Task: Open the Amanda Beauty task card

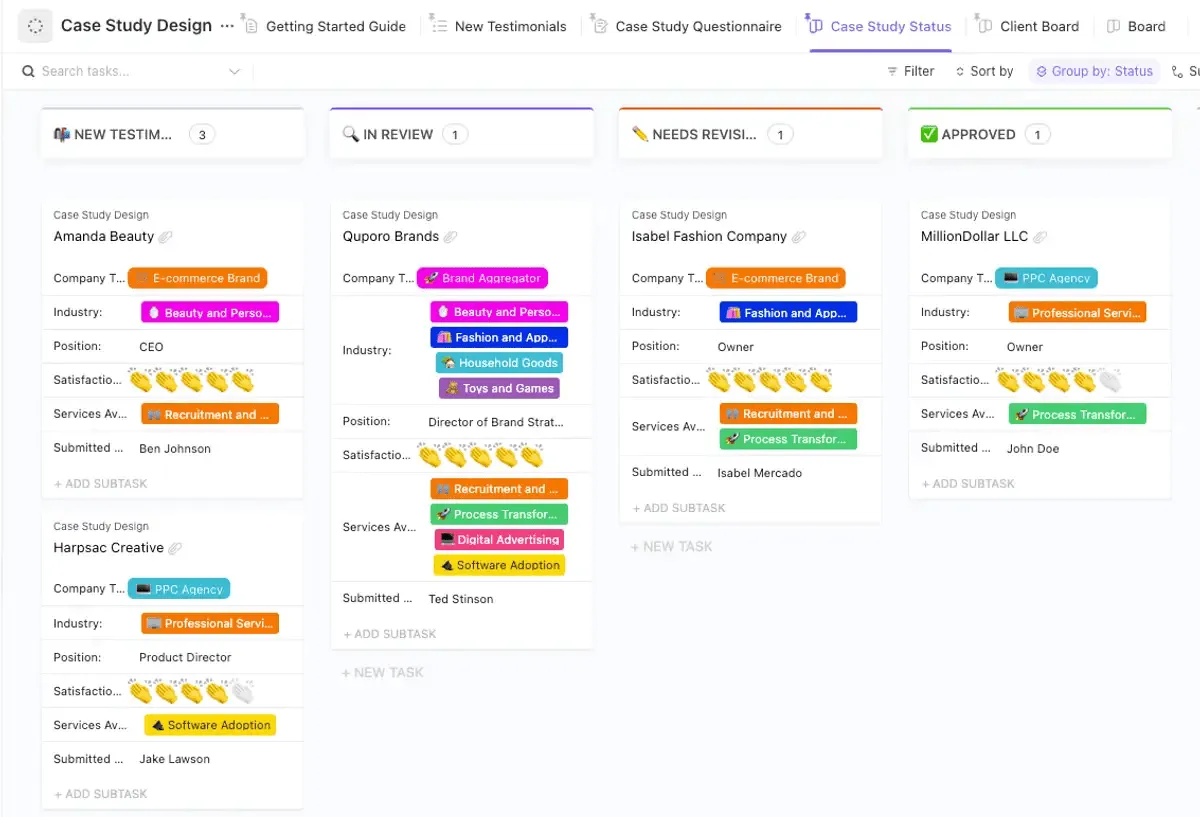Action: point(104,237)
